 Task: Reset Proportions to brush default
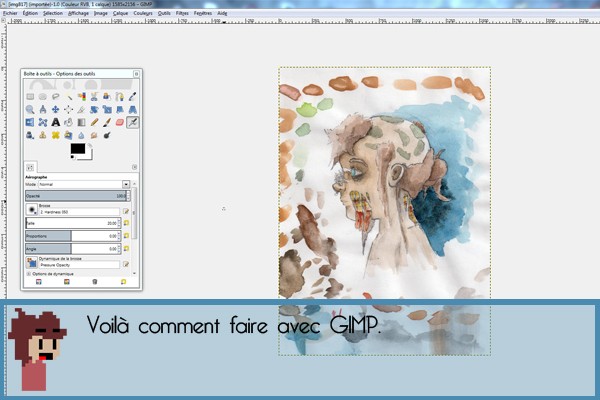[x=126, y=236]
